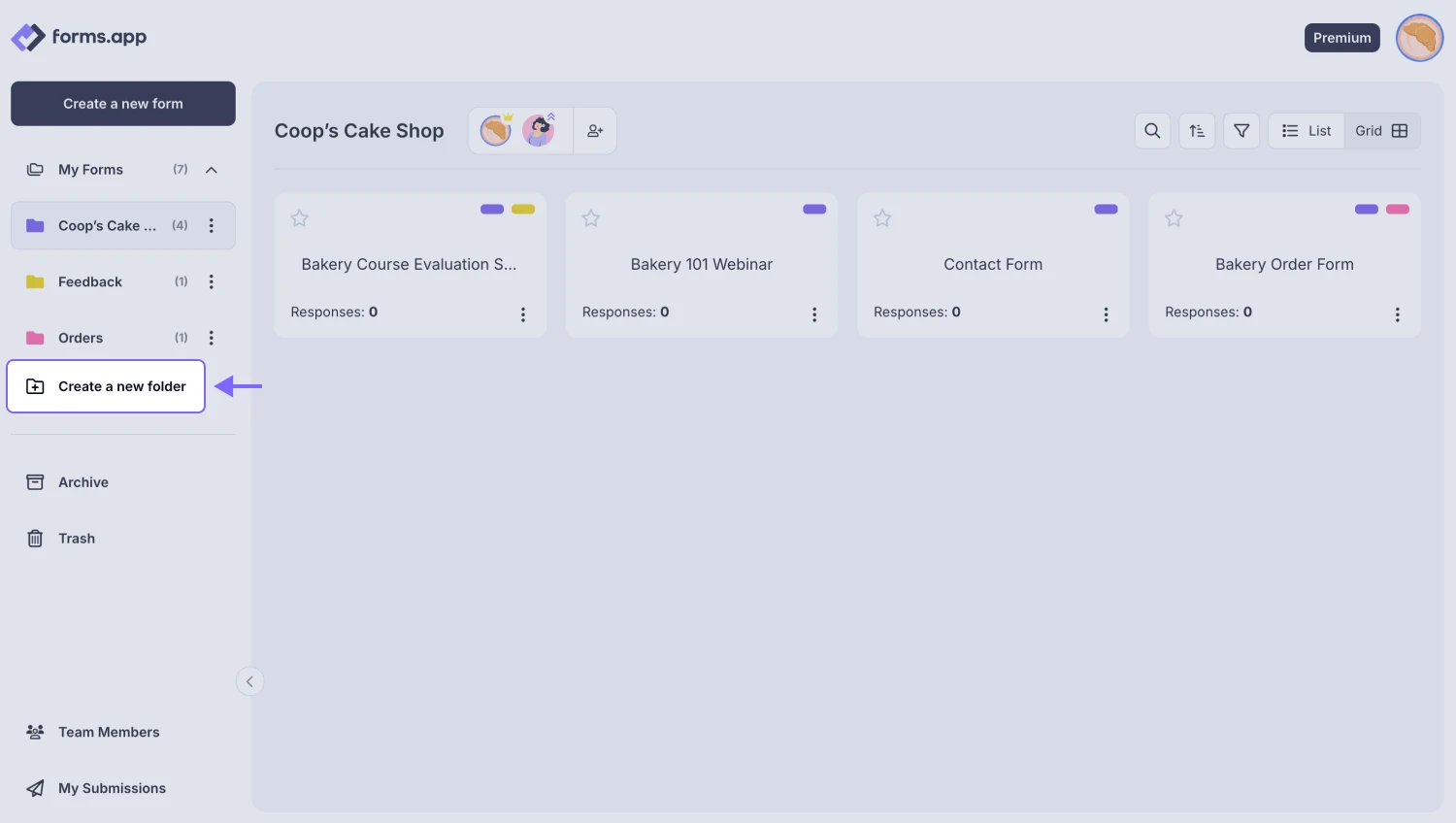Image resolution: width=1456 pixels, height=823 pixels.
Task: Star the Contact Form
Action: click(x=882, y=217)
